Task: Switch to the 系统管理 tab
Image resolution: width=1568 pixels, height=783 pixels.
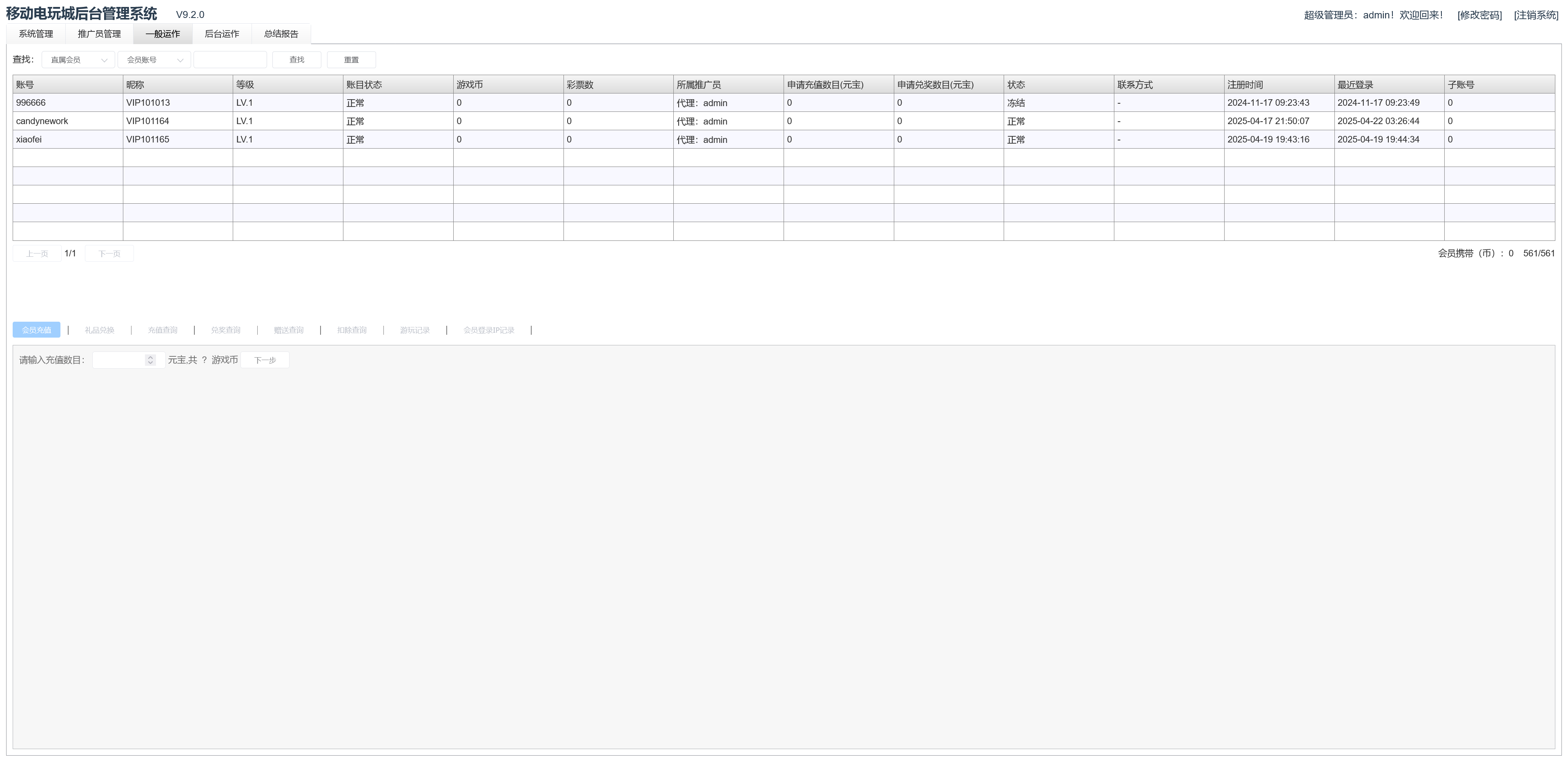Action: (x=36, y=34)
